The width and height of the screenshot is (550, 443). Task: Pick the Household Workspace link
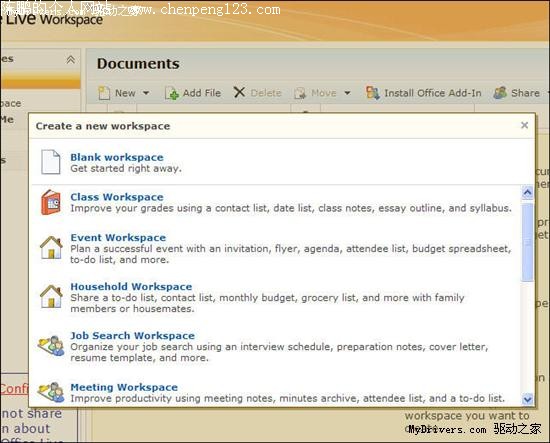tap(131, 287)
